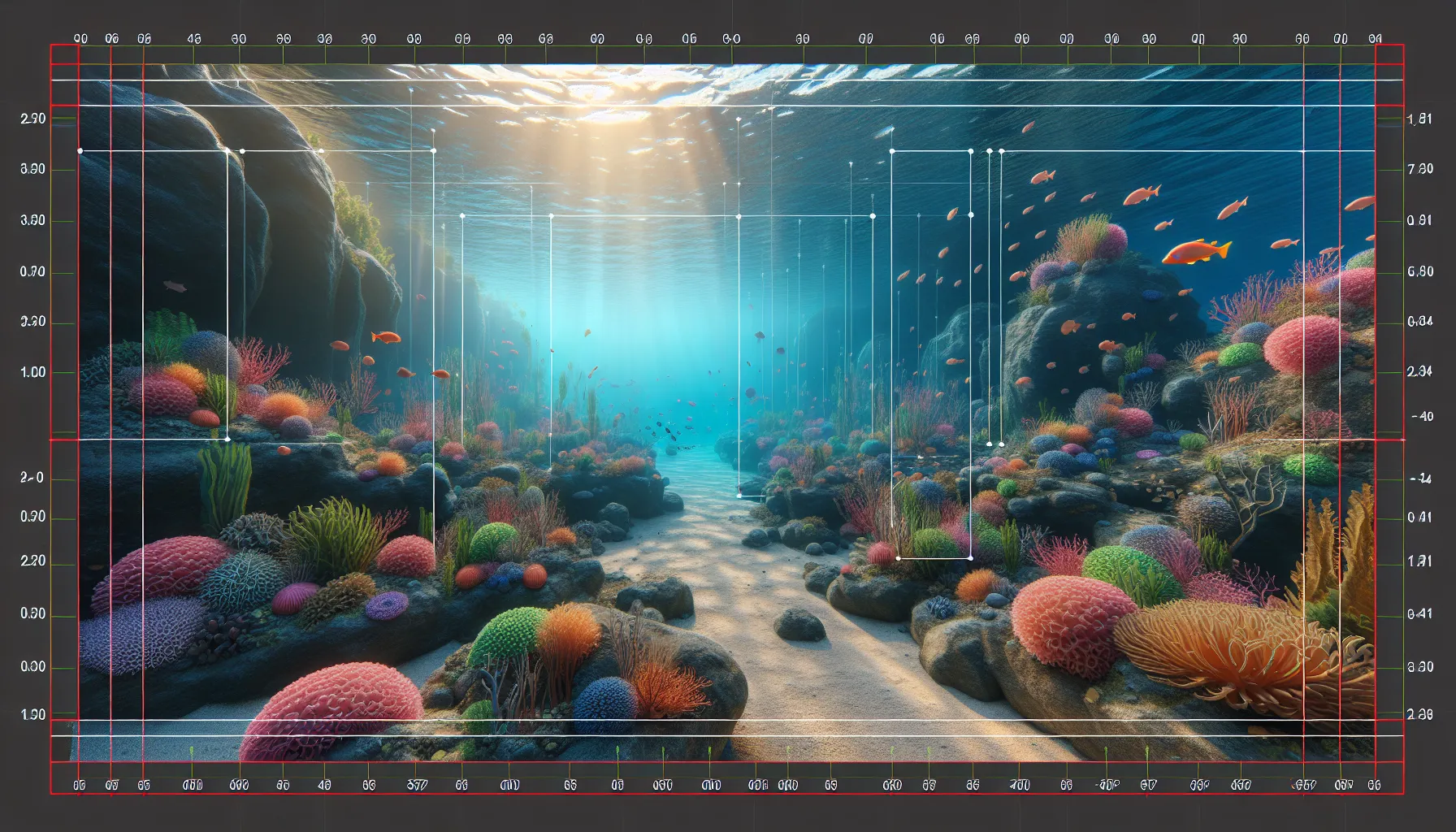Select the 700 mark on bottom ruler
This screenshot has width=1456, height=832.
1020,786
